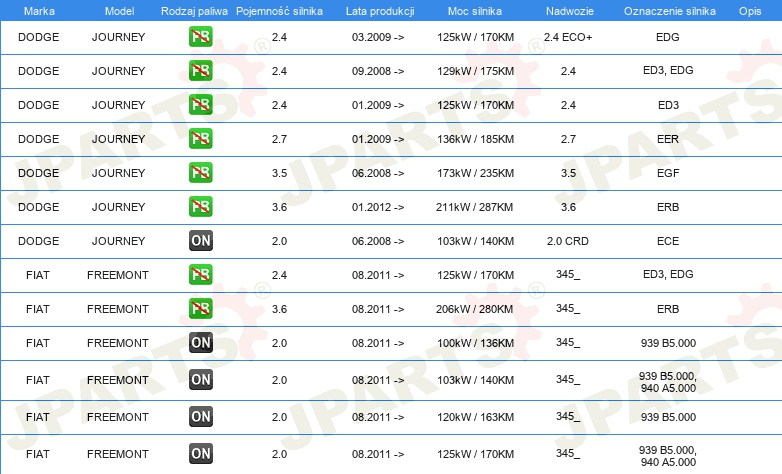The image size is (782, 474).
Task: Click the 03.2009 -> production date cell
Action: 378,37
